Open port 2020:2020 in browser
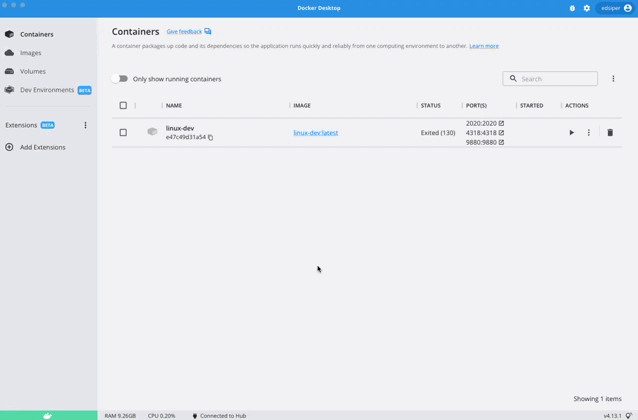This screenshot has height=420, width=638. pyautogui.click(x=501, y=124)
